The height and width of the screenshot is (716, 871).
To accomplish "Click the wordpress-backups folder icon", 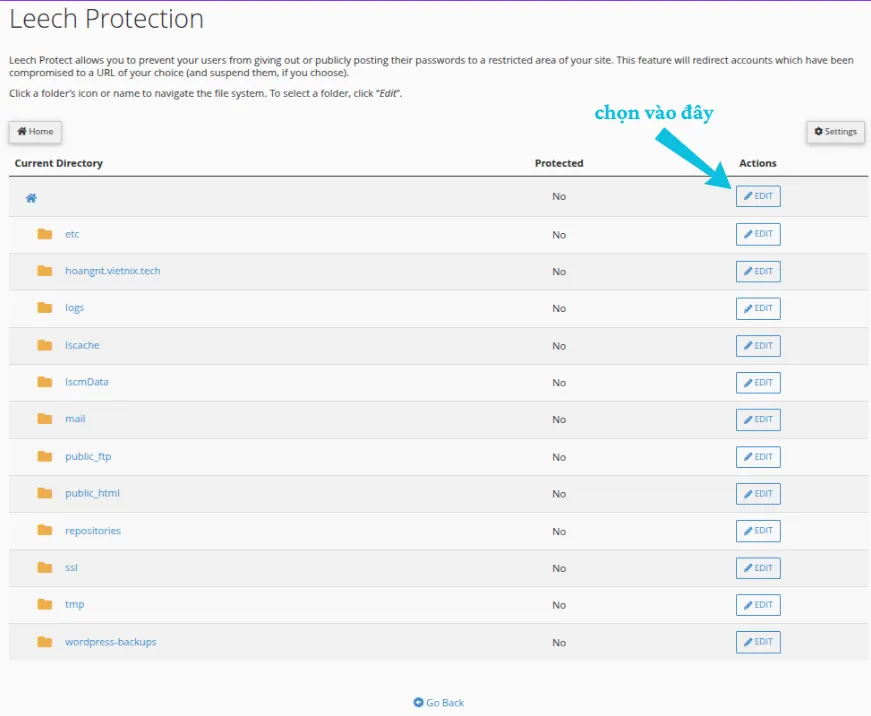I will [44, 641].
